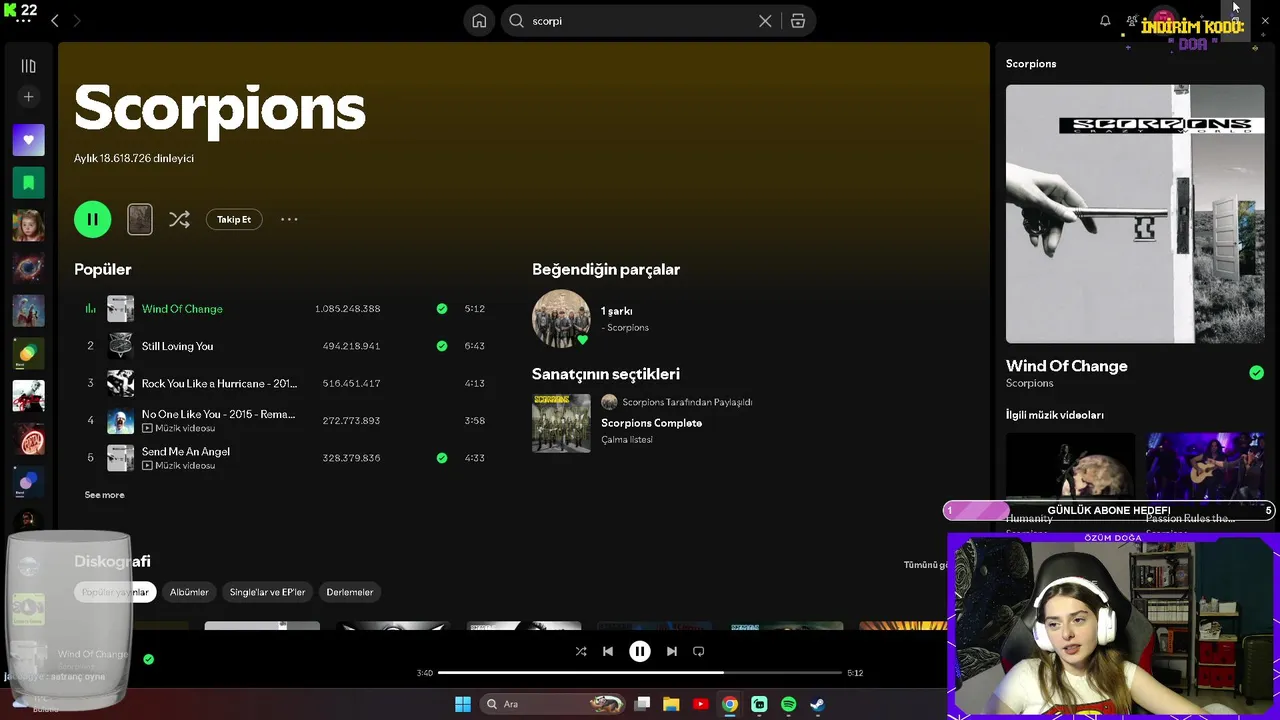Clear the search field with the X
Viewport: 1280px width, 720px height.
coord(765,21)
